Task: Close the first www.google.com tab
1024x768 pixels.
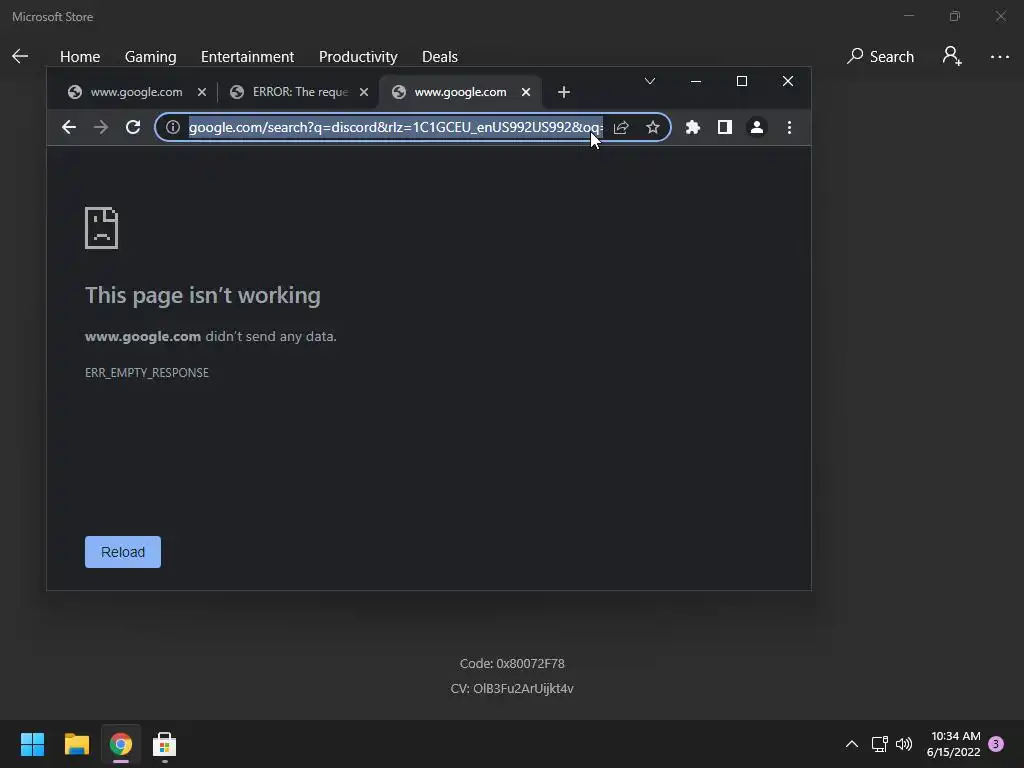Action: (x=202, y=92)
